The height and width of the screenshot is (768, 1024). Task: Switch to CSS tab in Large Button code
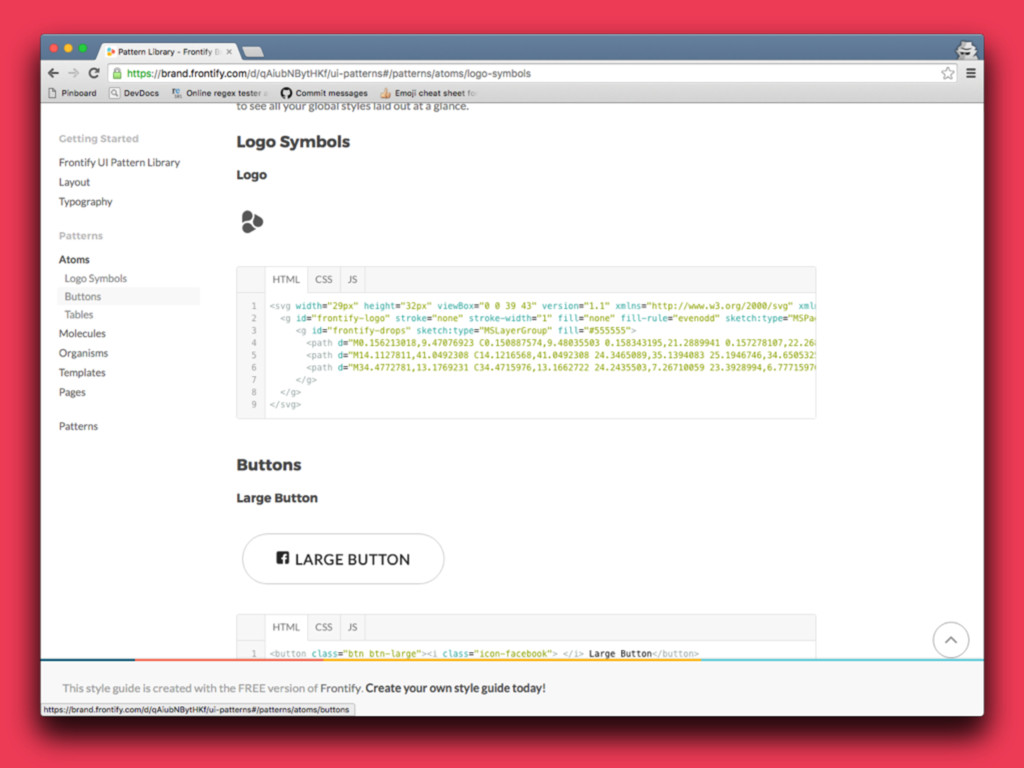point(324,627)
